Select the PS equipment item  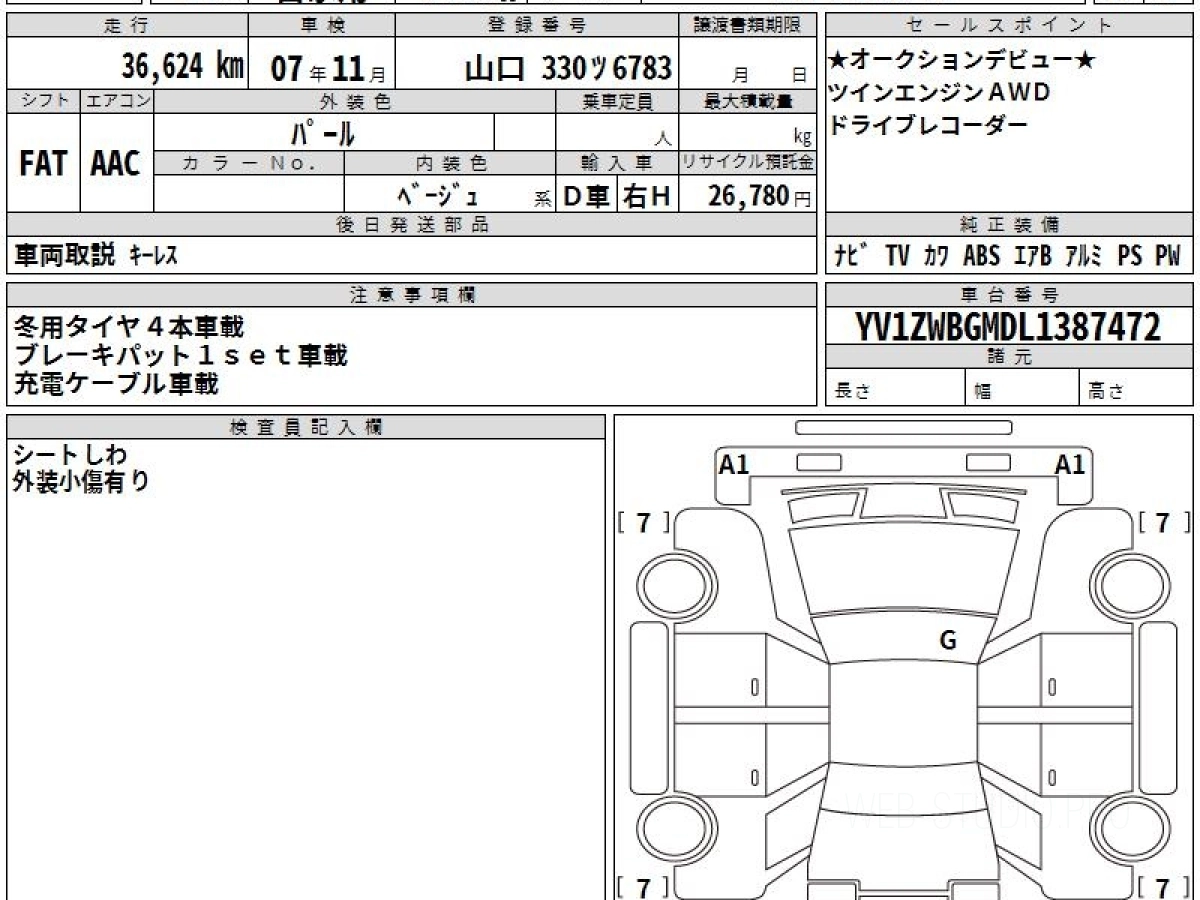[x=1130, y=256]
